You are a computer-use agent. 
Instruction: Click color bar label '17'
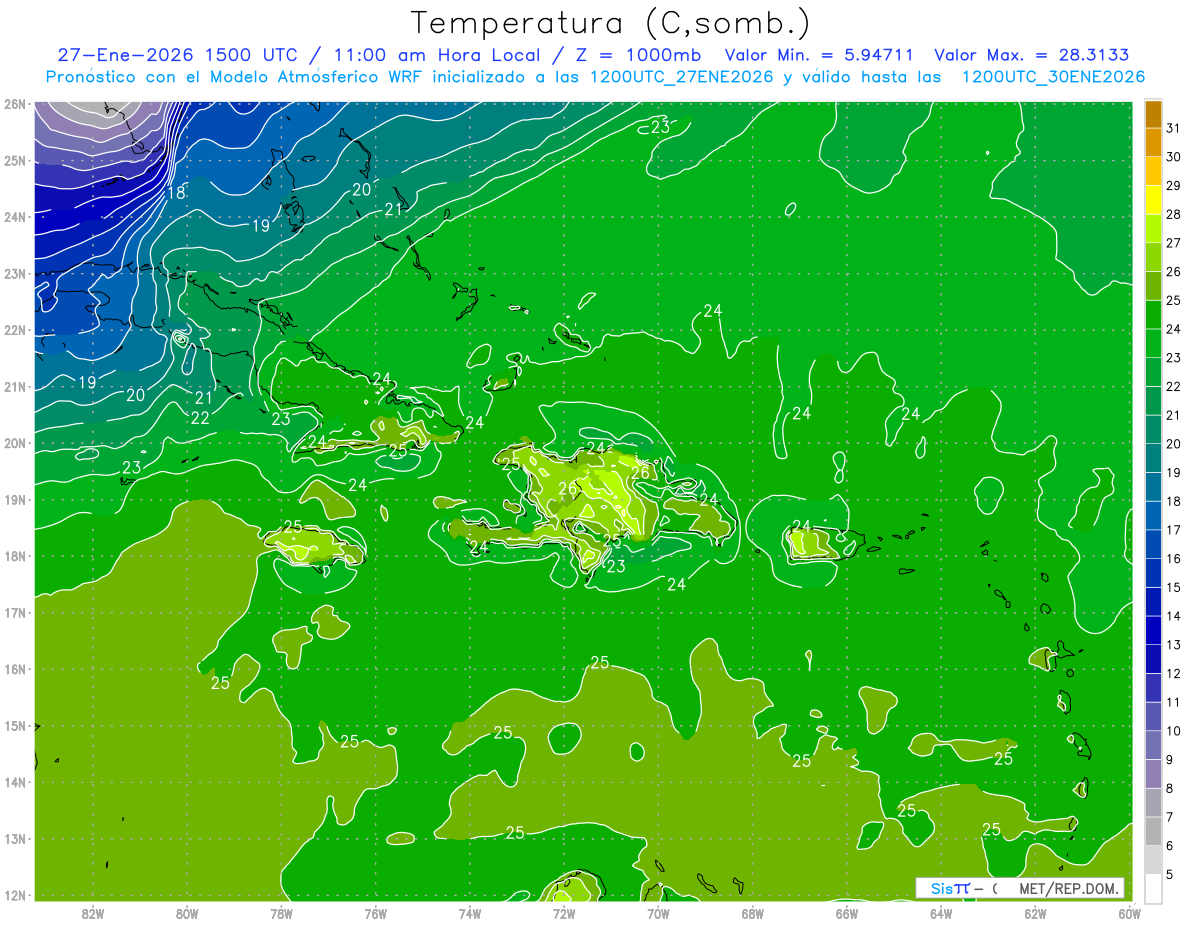1173,530
